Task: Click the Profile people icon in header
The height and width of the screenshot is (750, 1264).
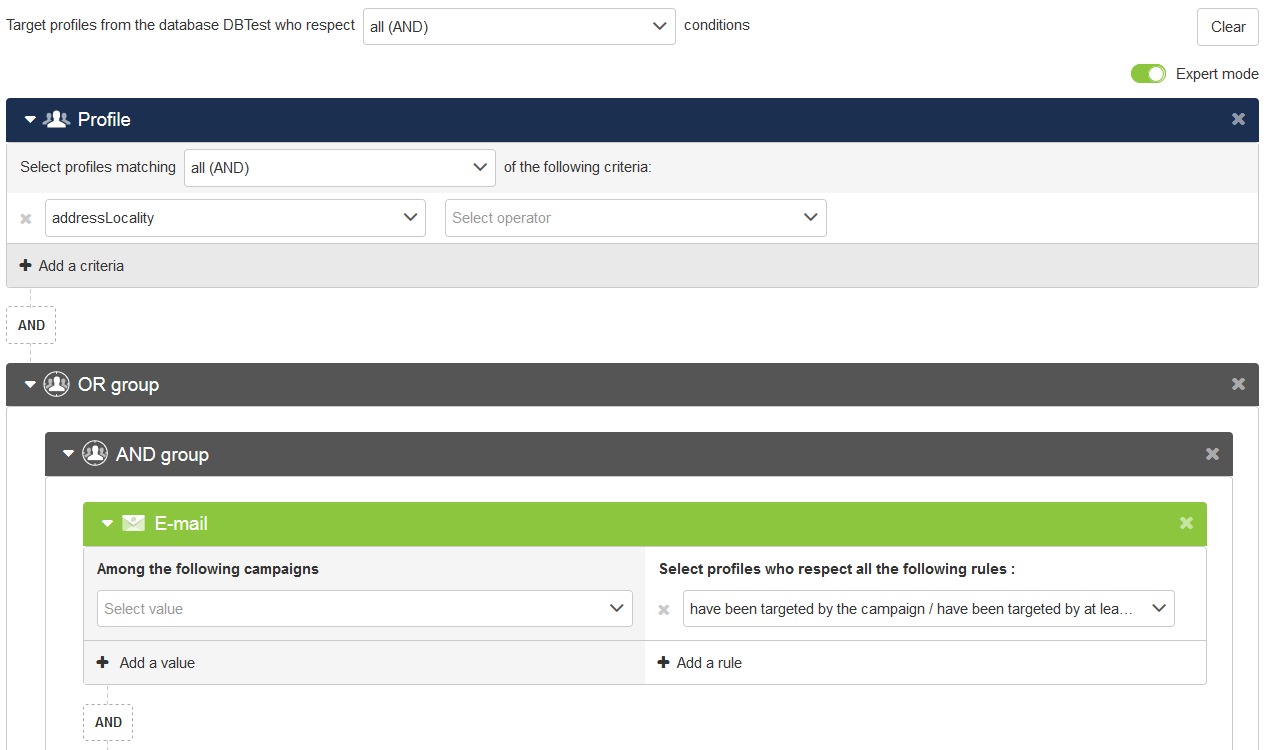Action: (x=57, y=119)
